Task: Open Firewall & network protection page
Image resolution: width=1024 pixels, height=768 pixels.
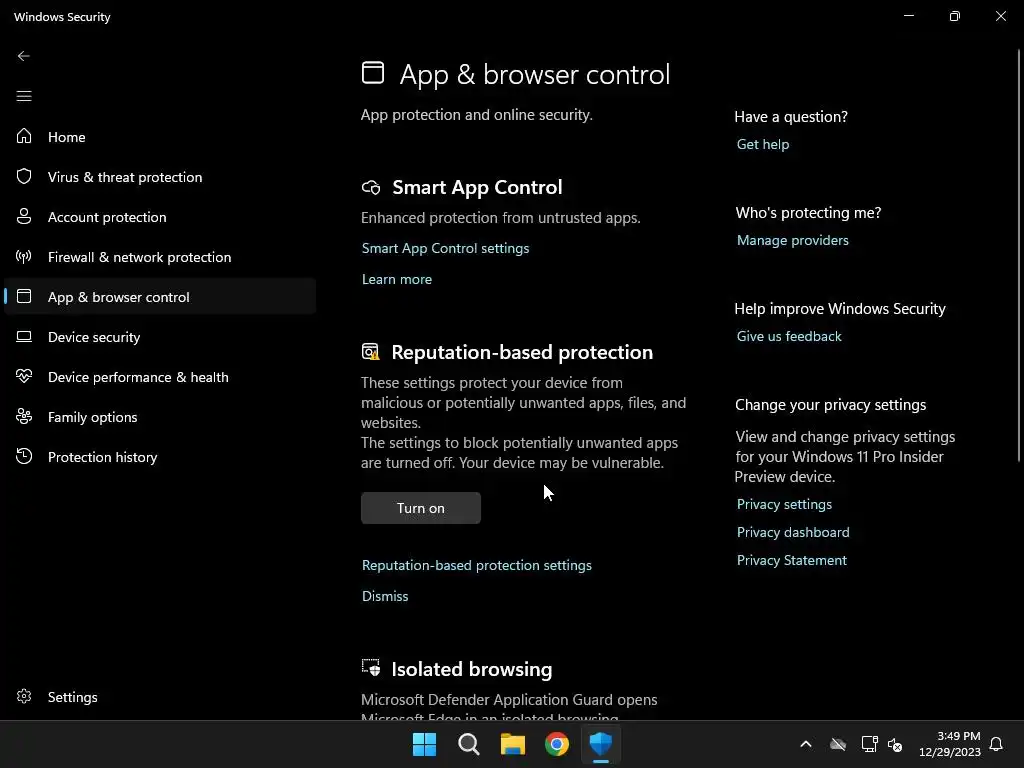Action: (x=160, y=257)
